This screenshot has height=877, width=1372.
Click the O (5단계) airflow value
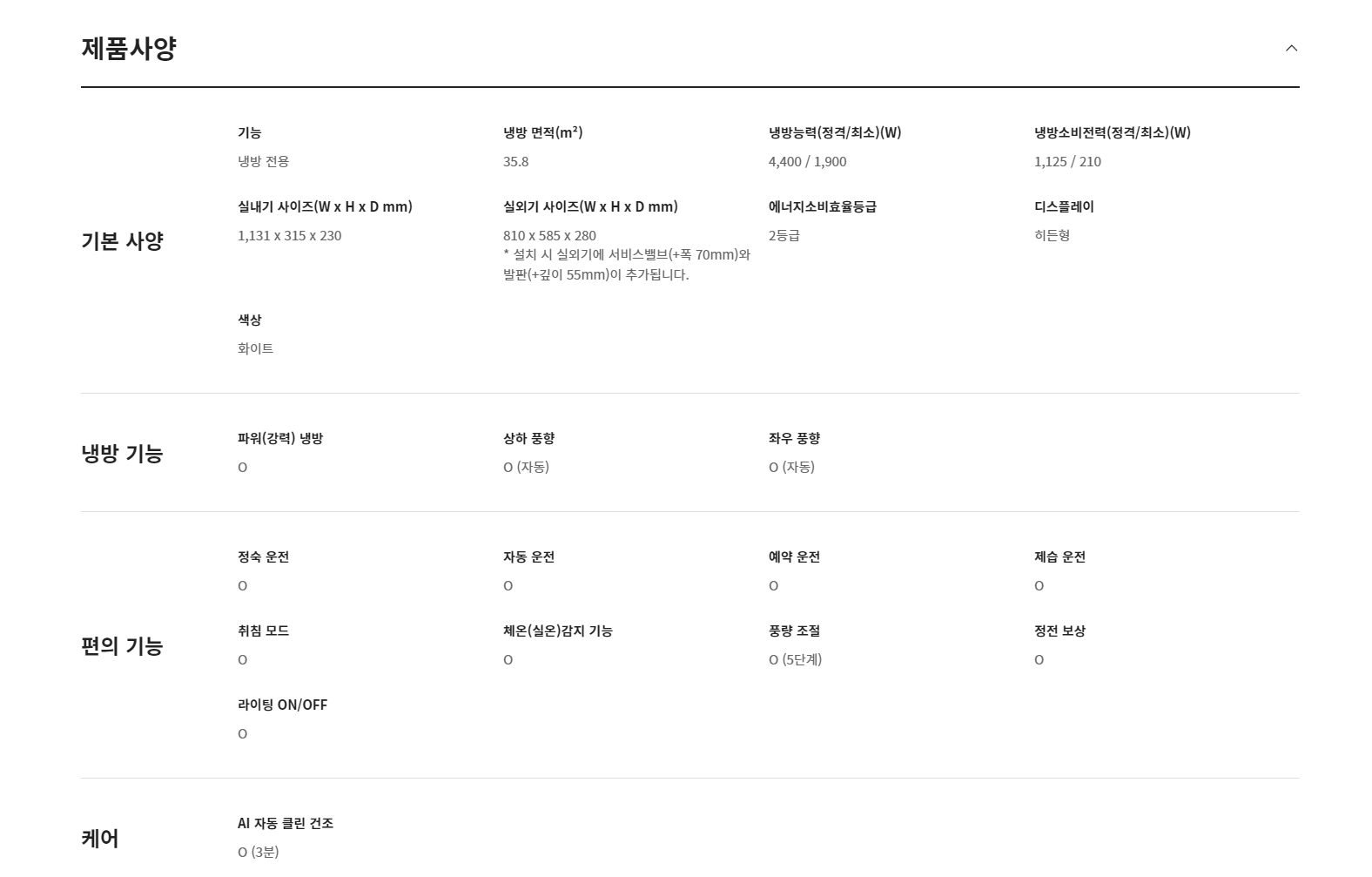pyautogui.click(x=795, y=660)
